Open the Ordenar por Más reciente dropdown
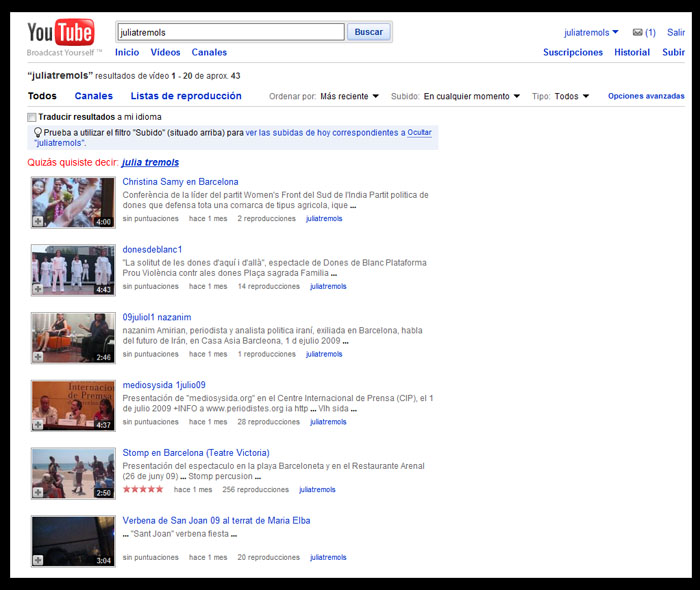 [x=350, y=96]
